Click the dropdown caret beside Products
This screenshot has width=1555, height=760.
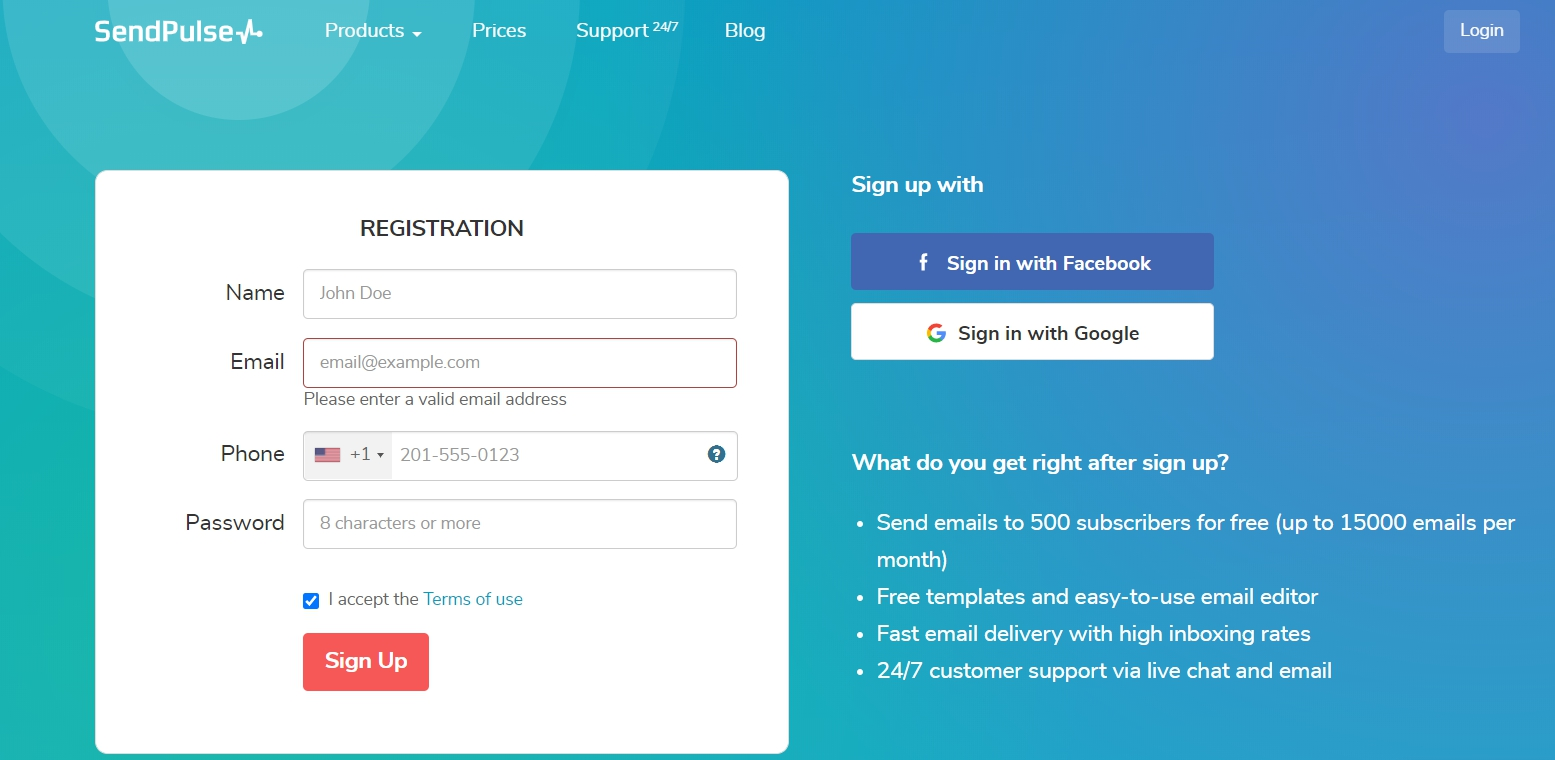click(x=416, y=33)
